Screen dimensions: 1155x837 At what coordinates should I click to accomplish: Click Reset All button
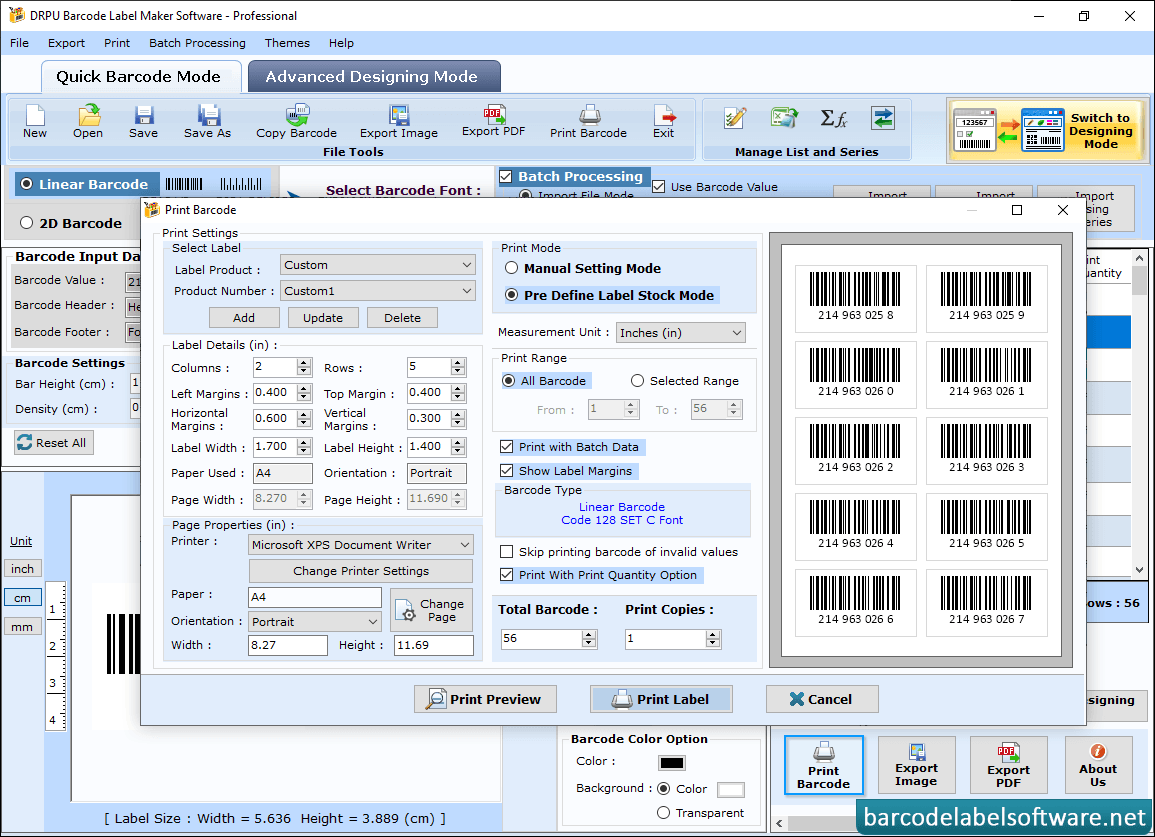[53, 443]
